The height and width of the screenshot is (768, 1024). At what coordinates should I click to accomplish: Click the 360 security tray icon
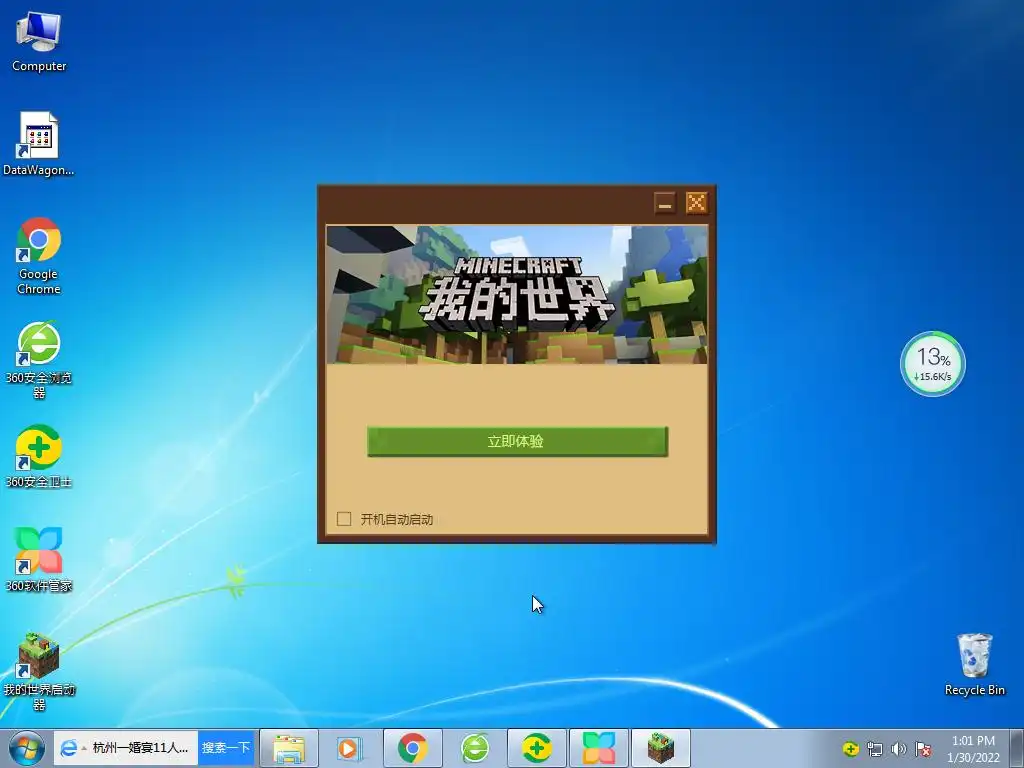coord(850,749)
